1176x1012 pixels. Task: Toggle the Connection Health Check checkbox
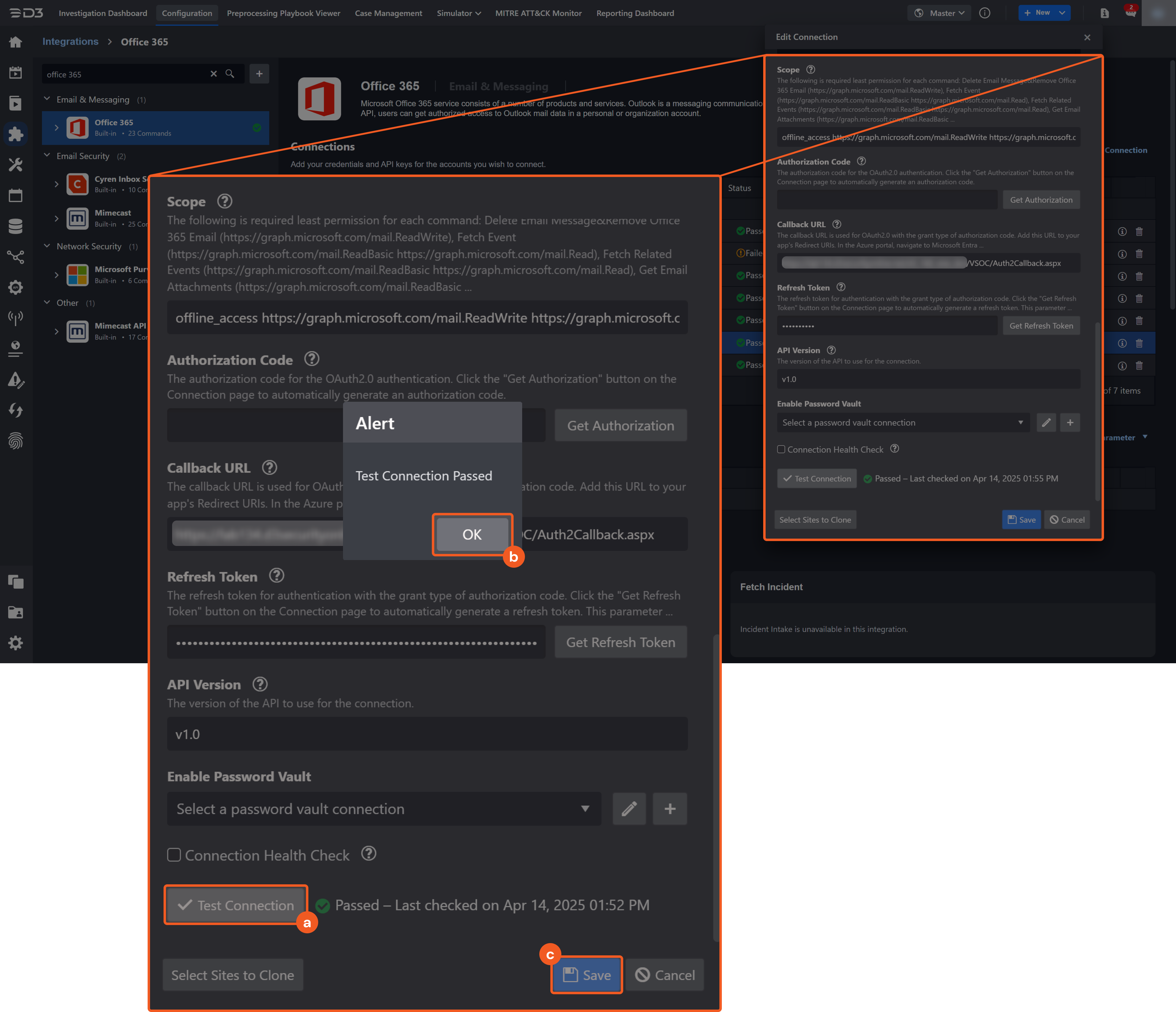click(174, 855)
